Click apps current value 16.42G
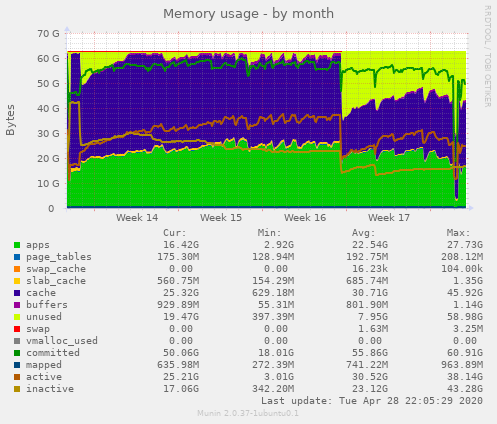 pos(181,245)
